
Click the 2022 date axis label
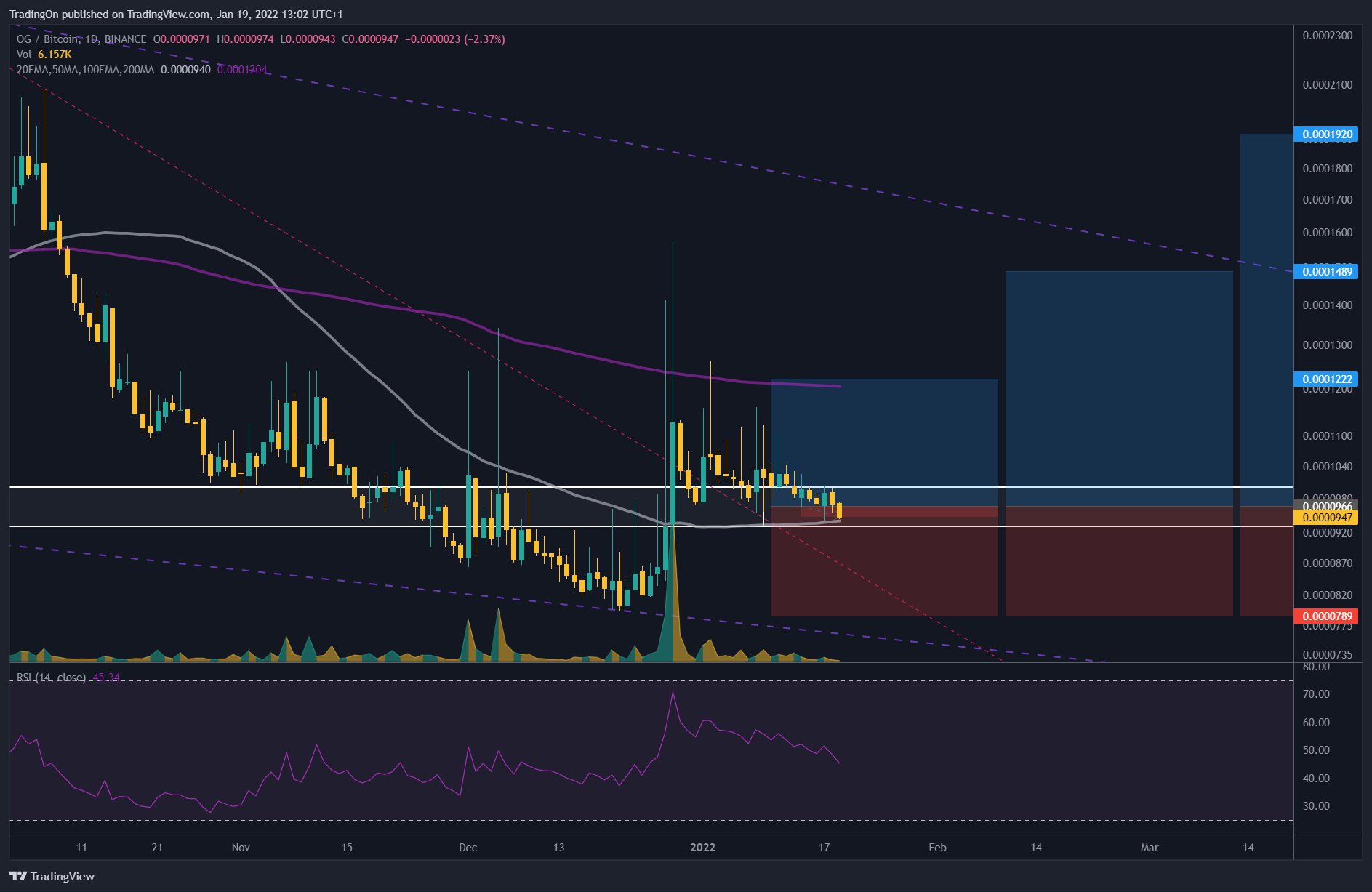point(703,848)
